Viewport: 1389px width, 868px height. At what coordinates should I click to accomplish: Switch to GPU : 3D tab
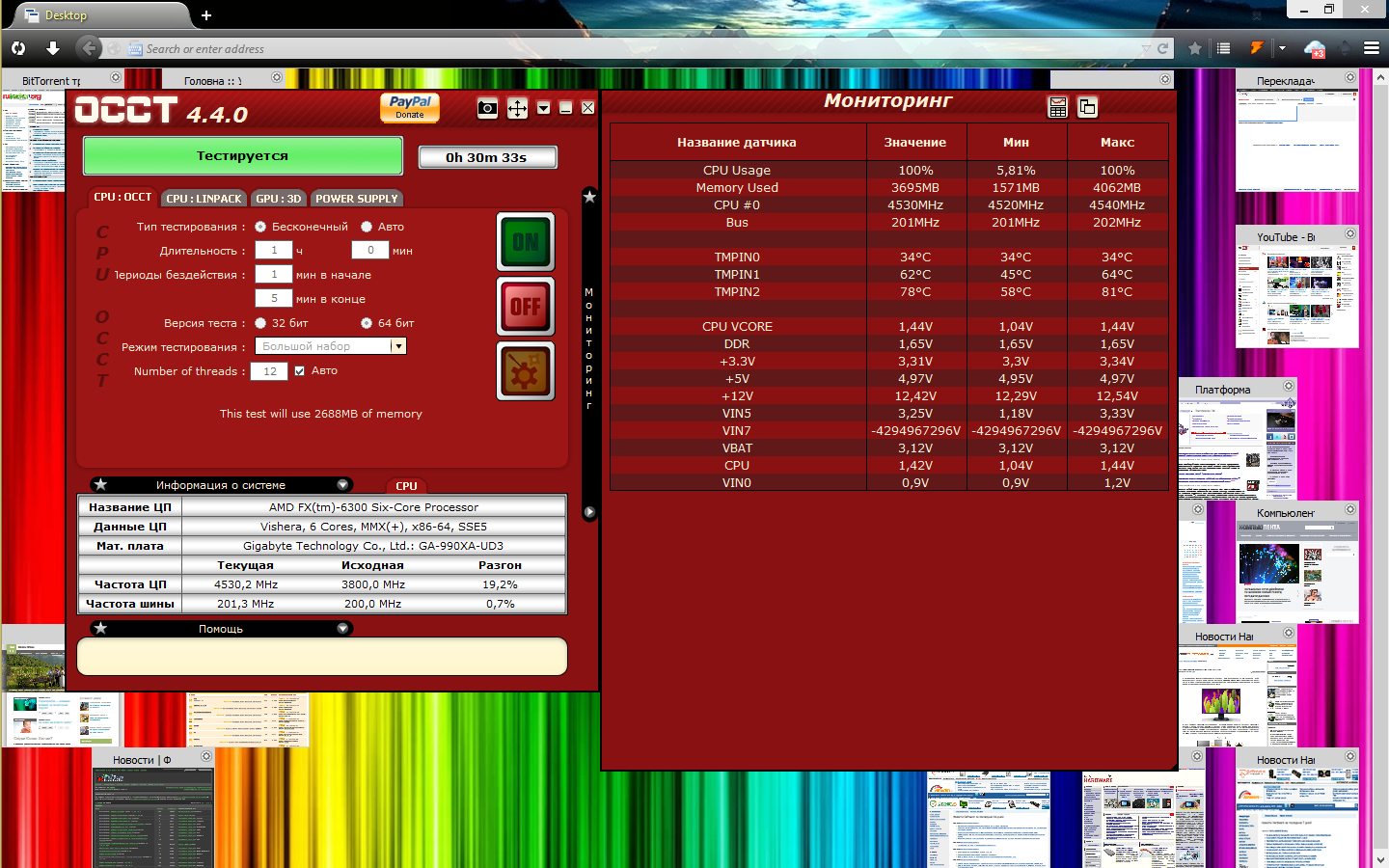[279, 199]
